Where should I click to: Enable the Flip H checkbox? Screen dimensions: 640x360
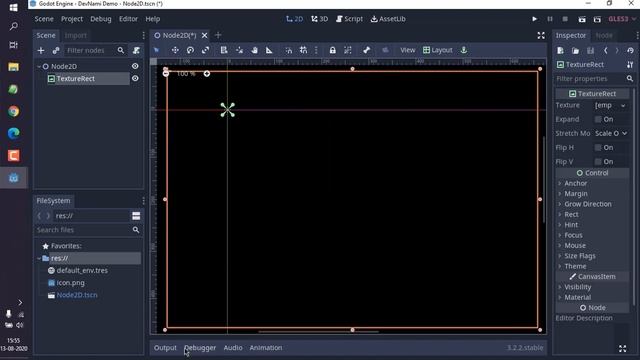point(598,147)
